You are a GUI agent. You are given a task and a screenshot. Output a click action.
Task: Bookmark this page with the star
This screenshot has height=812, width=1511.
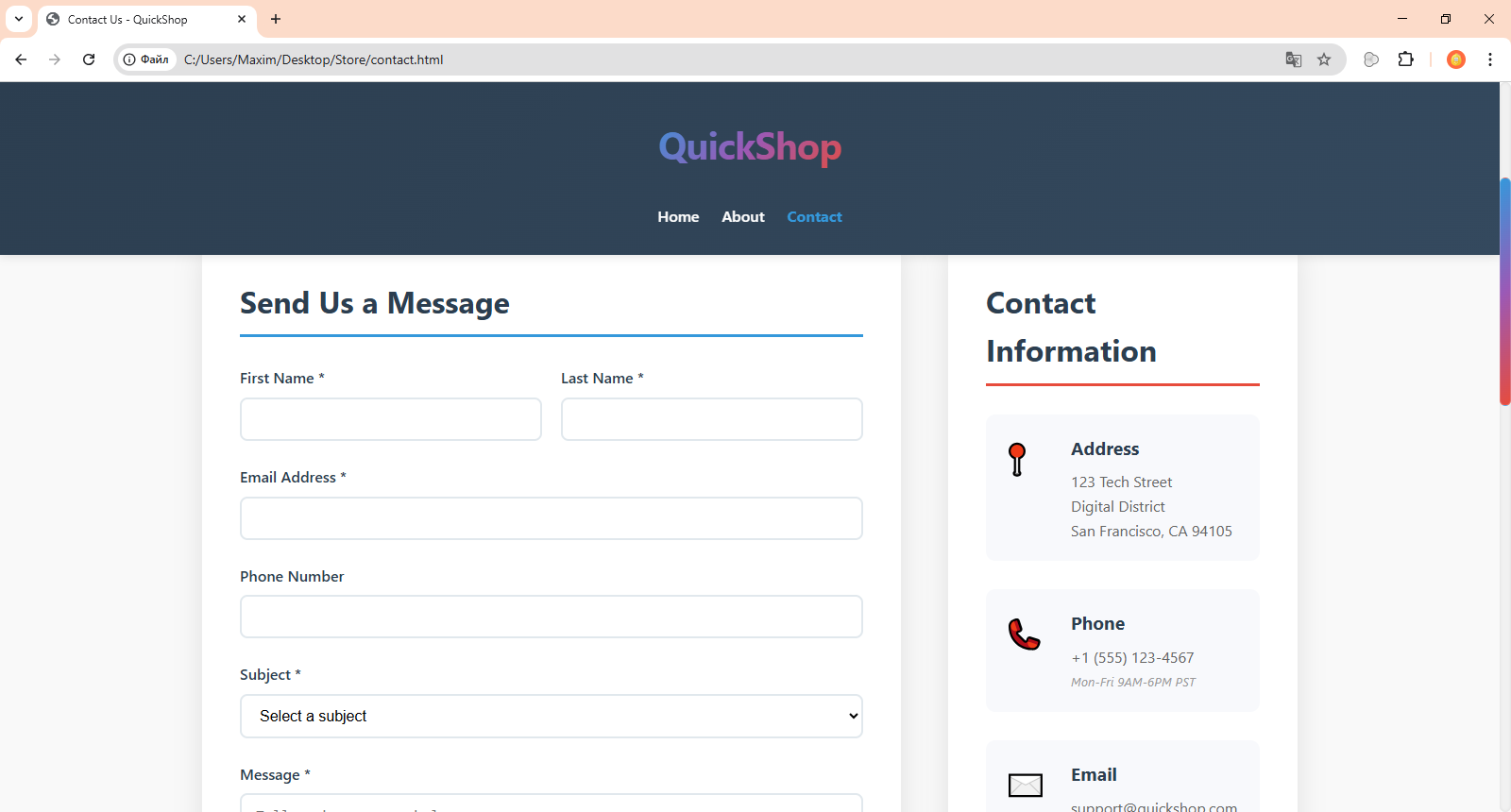tap(1324, 59)
